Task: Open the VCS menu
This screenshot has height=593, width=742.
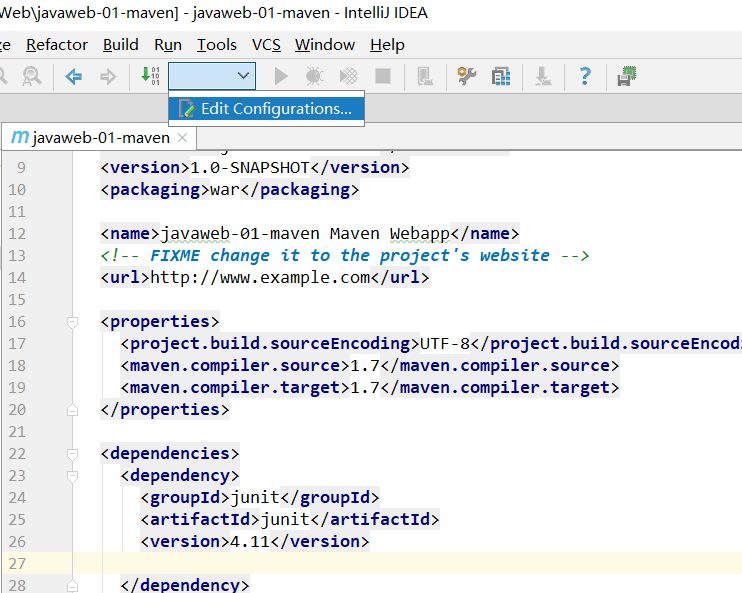Action: click(266, 45)
